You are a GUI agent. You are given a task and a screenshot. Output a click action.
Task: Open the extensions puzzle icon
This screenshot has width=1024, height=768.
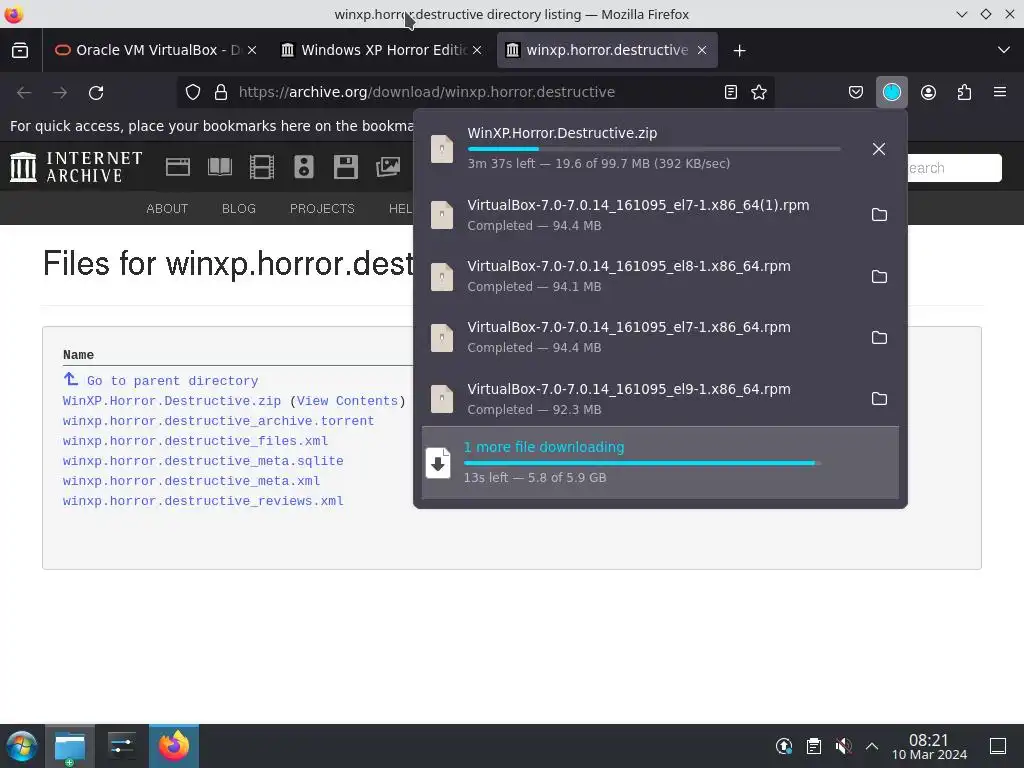964,92
